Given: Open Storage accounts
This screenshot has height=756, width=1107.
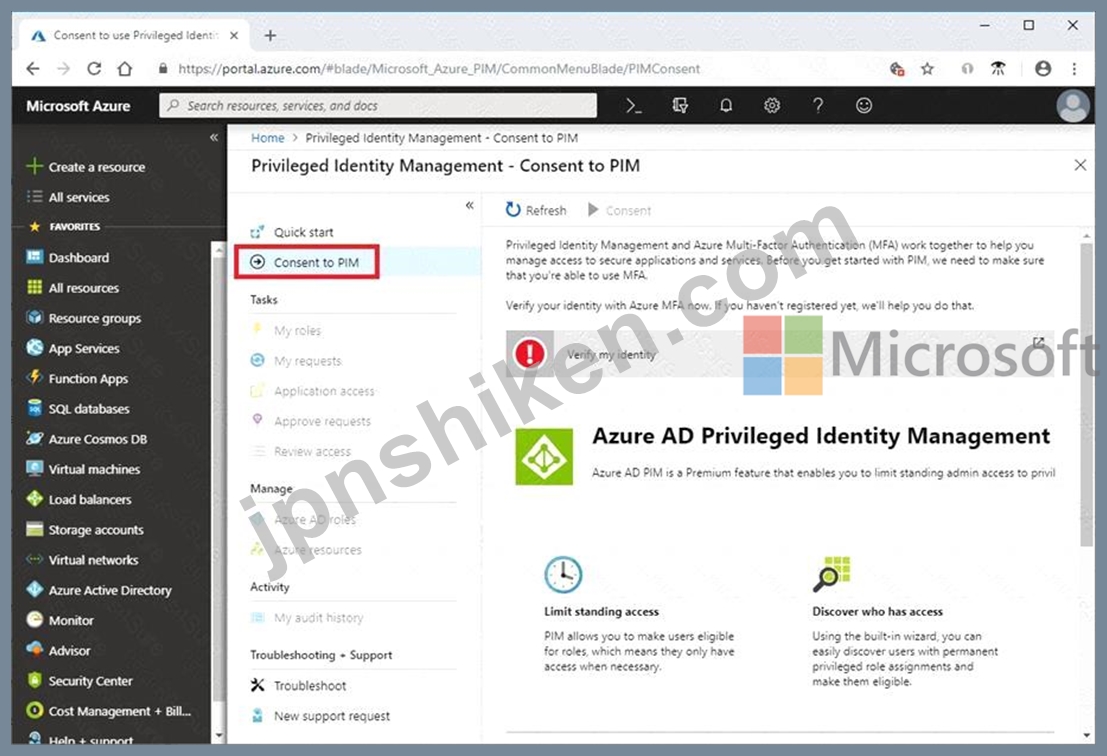Looking at the screenshot, I should coord(85,529).
